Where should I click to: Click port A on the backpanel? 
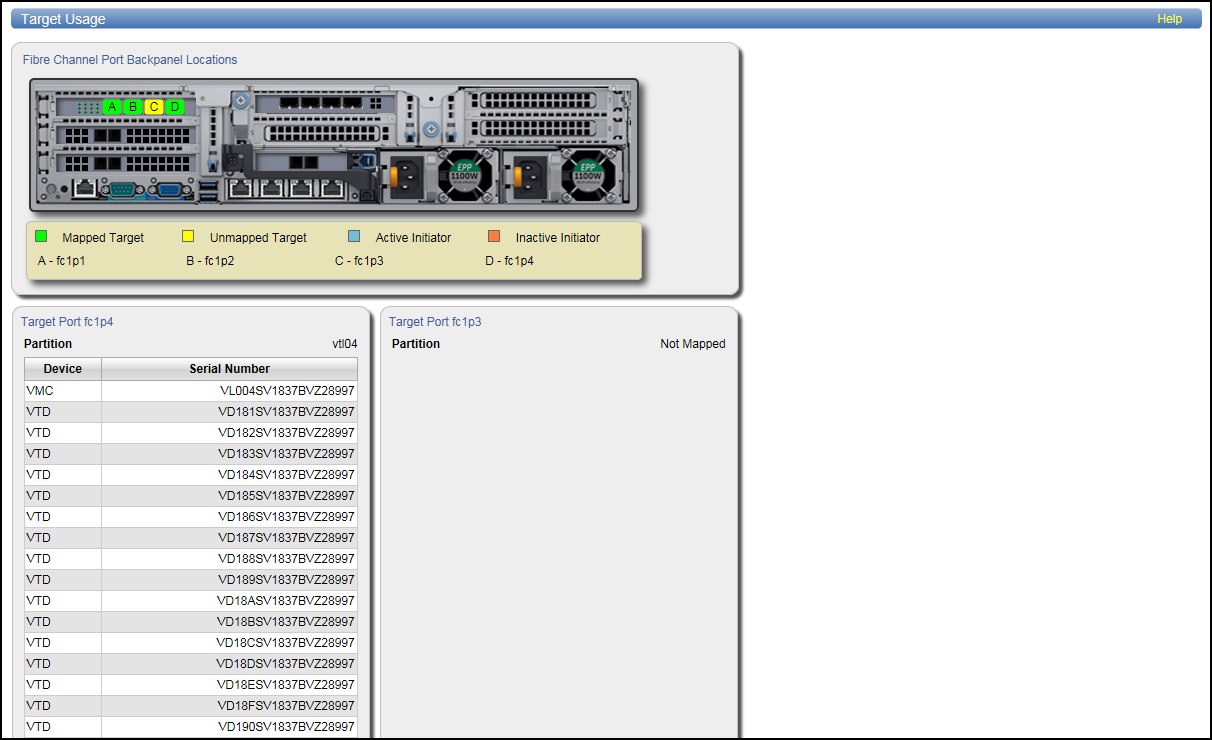click(112, 107)
